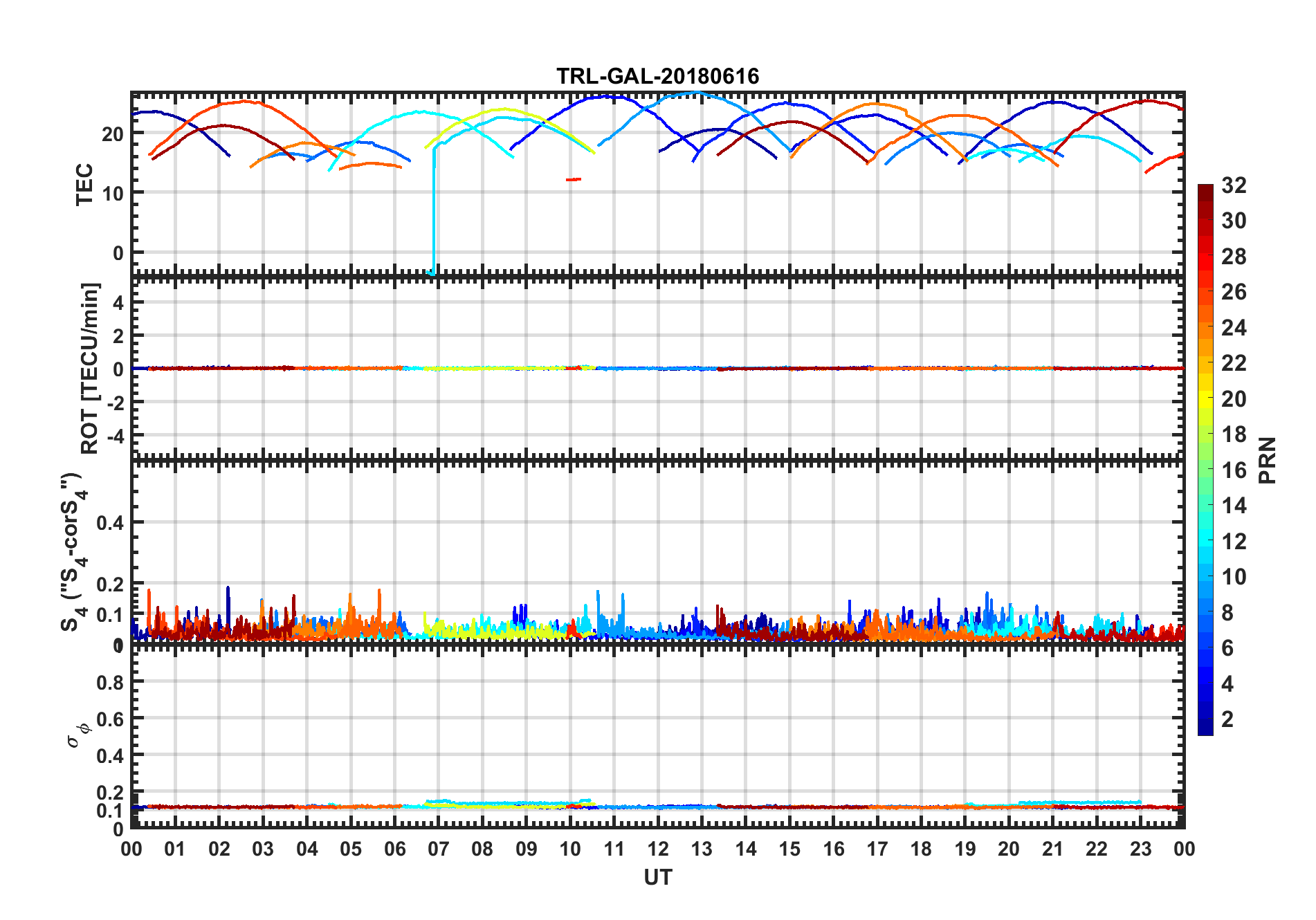Click colorbar tick label 26

[x=1234, y=292]
